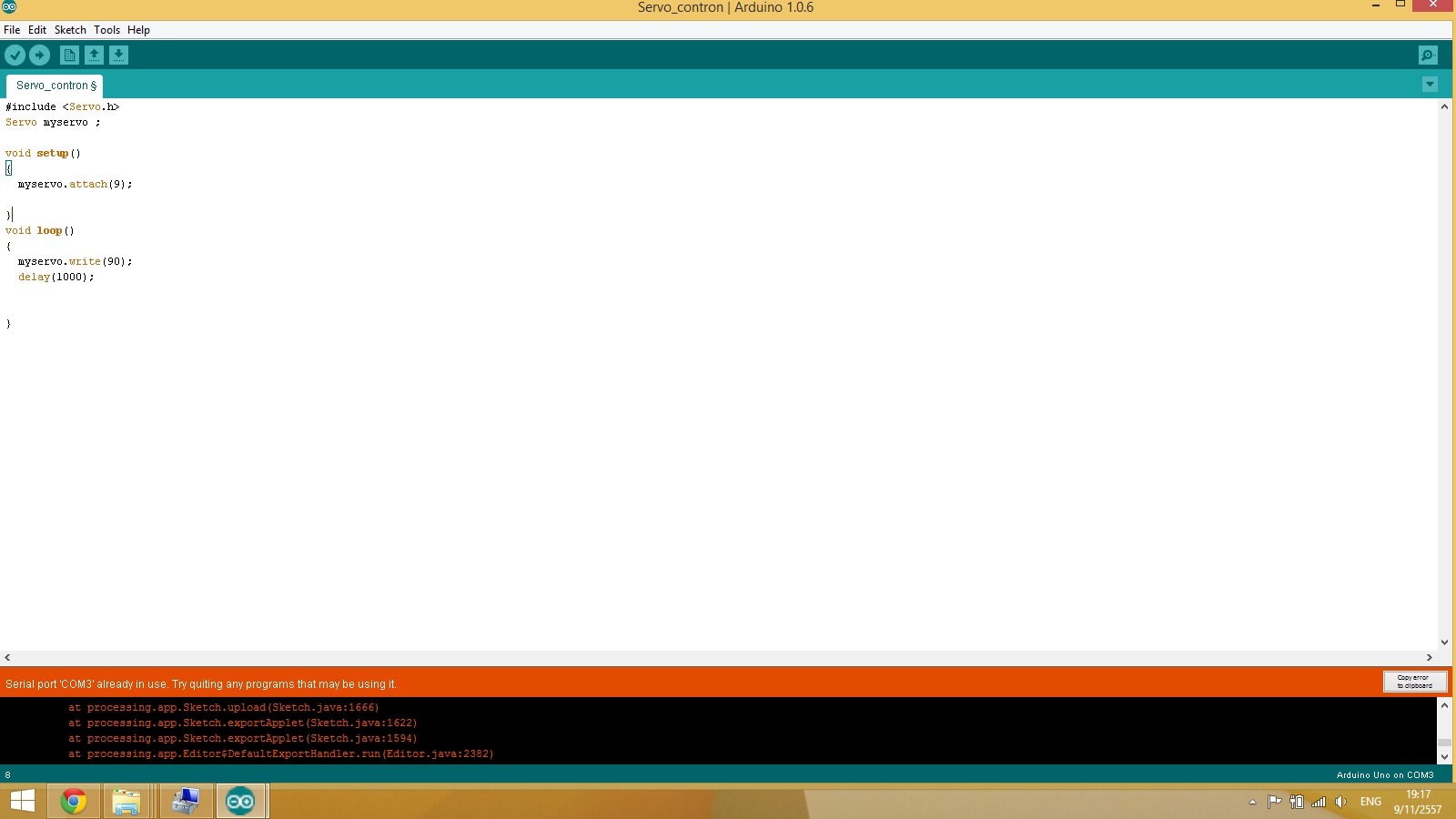Click Copy error to clipboard button
Viewport: 1456px width, 819px height.
(1414, 682)
